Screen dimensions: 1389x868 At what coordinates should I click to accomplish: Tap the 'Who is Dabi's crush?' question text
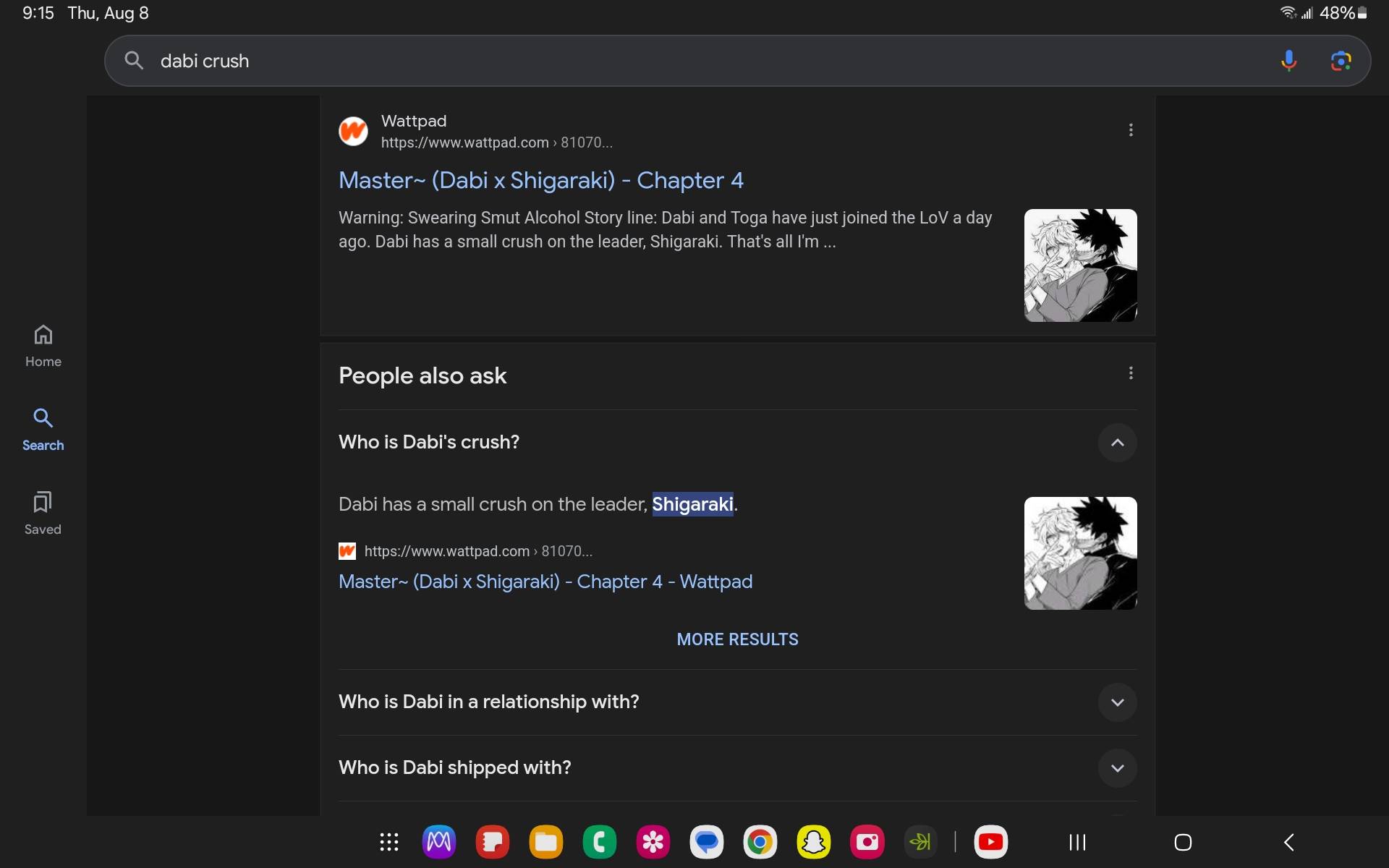[429, 442]
